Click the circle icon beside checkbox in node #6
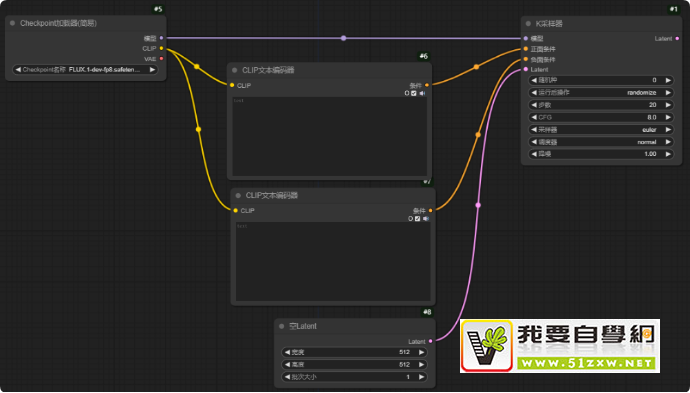The width and height of the screenshot is (690, 393). [407, 93]
